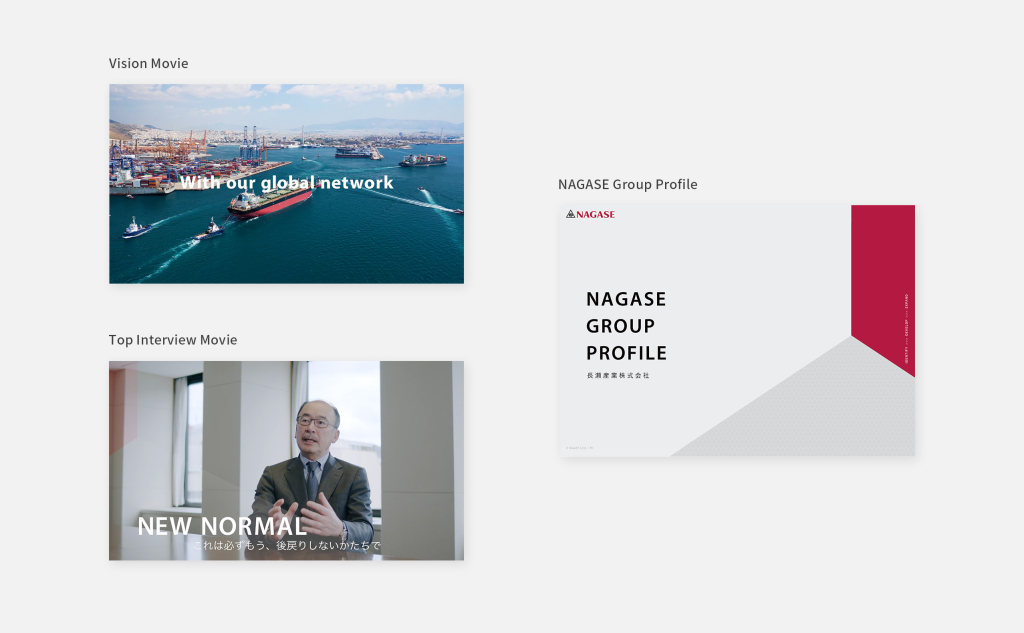
Task: Click the NAGASE logo on the profile cover
Action: 590,214
